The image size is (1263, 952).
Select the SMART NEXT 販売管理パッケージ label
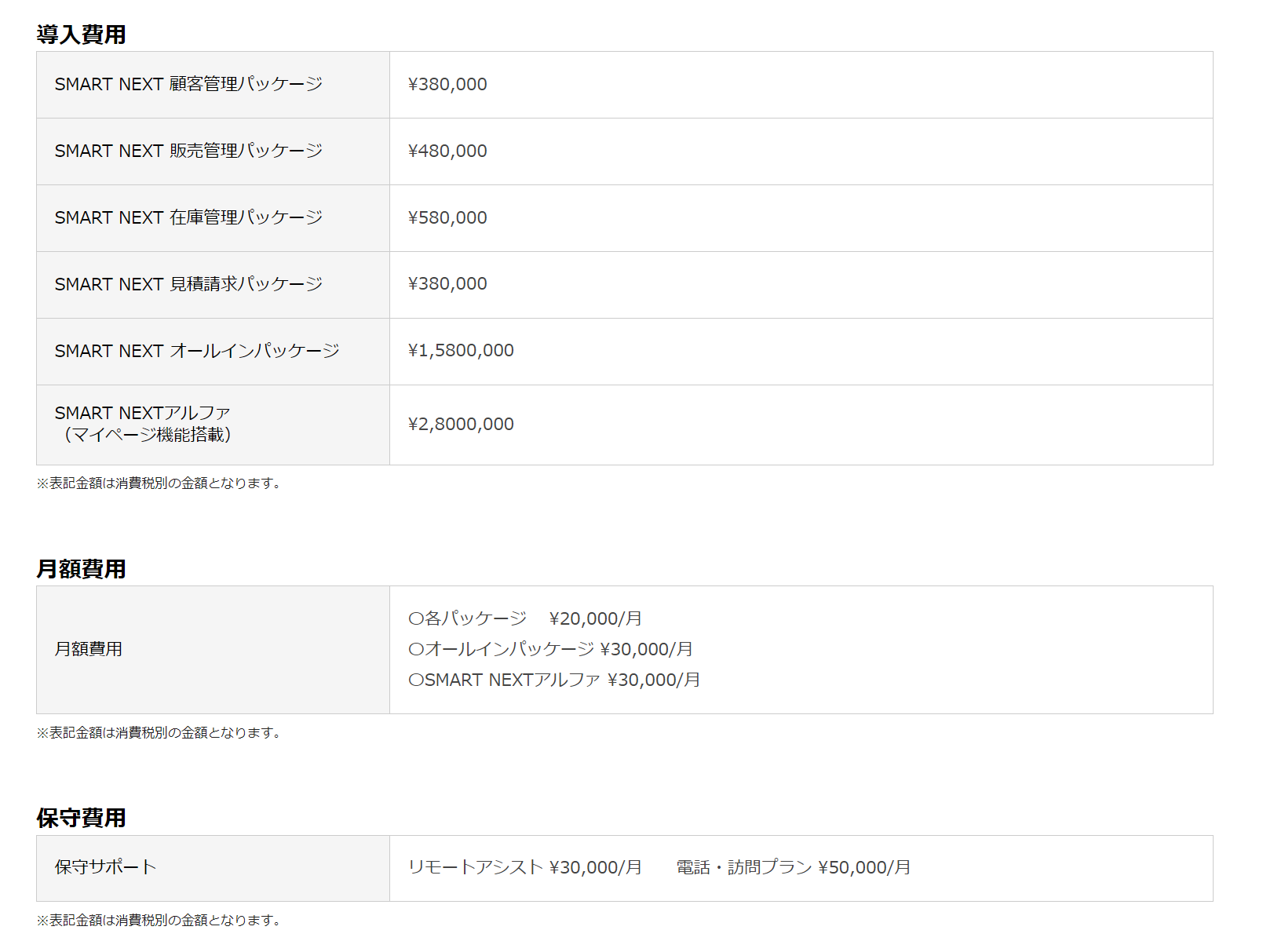(188, 151)
